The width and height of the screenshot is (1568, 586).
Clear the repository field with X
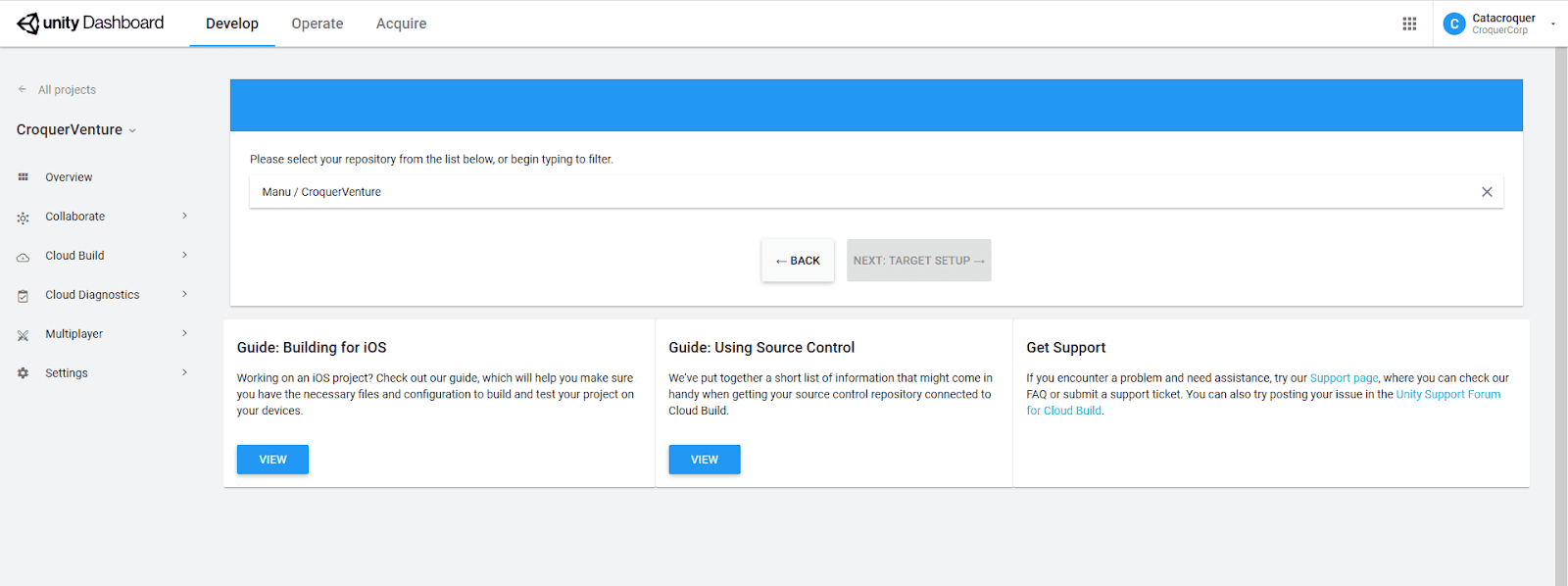click(1487, 192)
